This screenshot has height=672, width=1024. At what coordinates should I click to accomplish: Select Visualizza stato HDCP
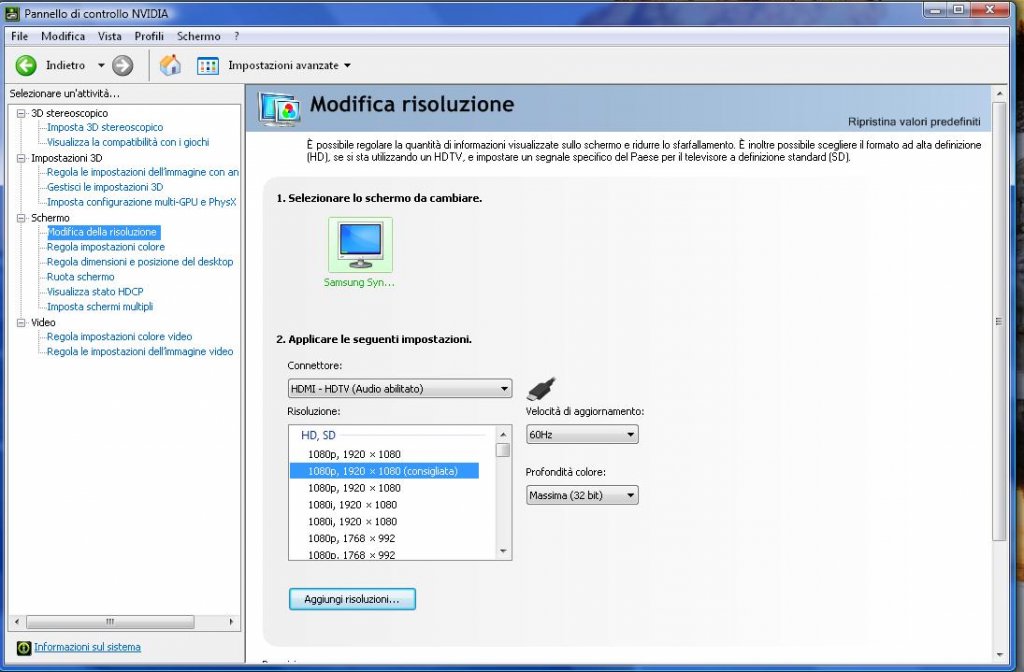pos(95,292)
